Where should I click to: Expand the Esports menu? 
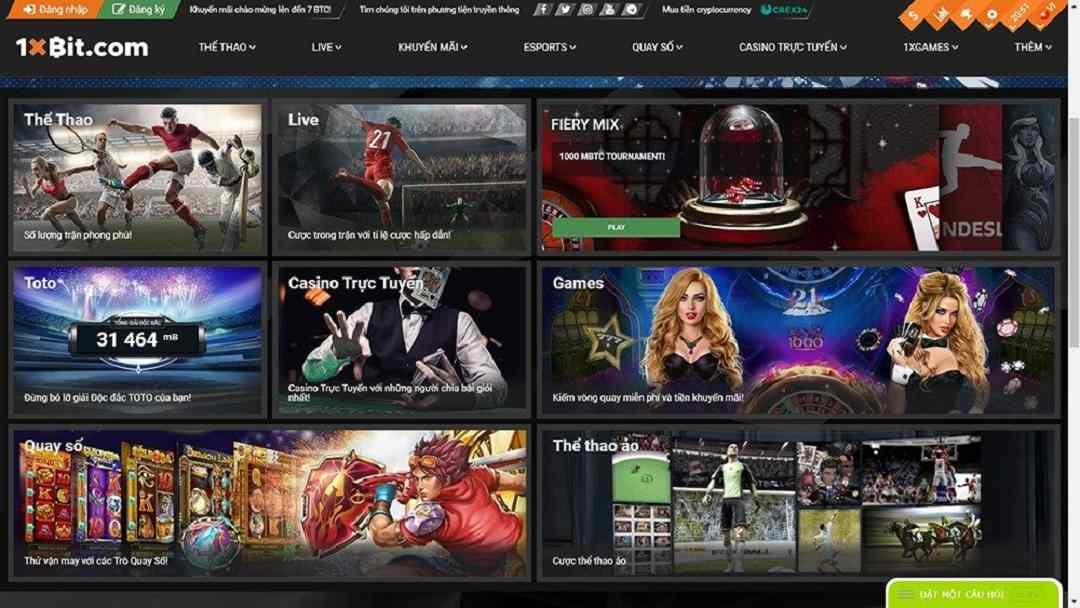click(x=549, y=47)
